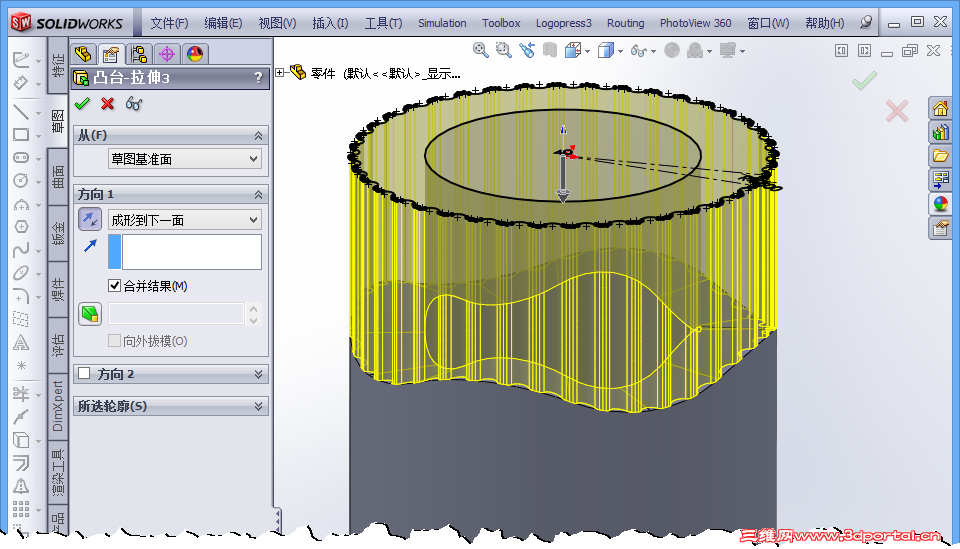960x549 pixels.
Task: Select the sketch Point tool
Action: coord(21,366)
